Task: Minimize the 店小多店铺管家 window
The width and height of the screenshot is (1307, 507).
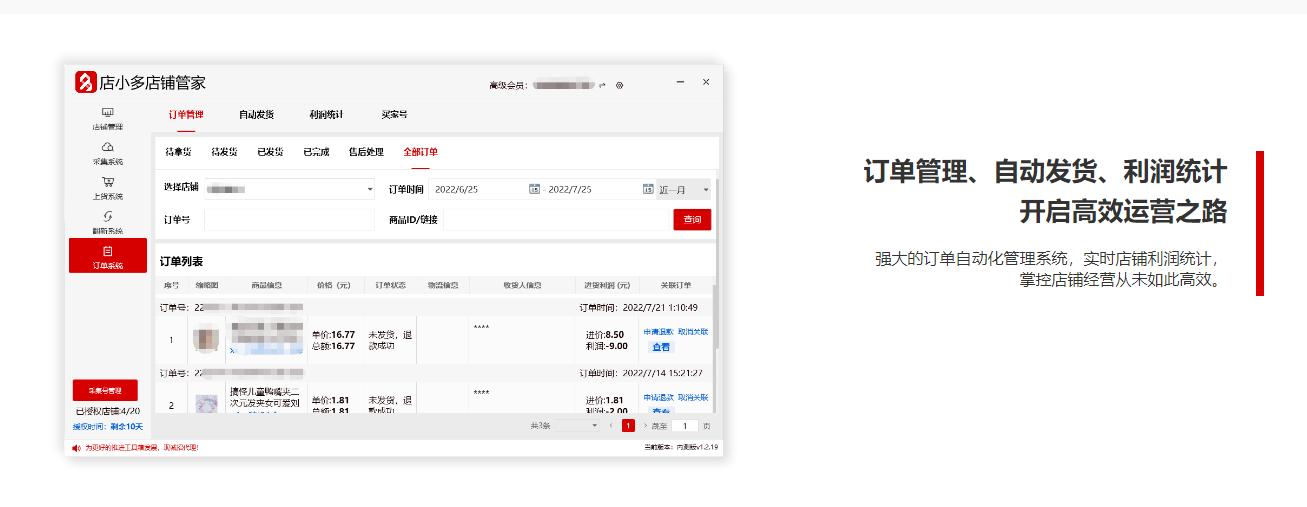Action: point(681,82)
